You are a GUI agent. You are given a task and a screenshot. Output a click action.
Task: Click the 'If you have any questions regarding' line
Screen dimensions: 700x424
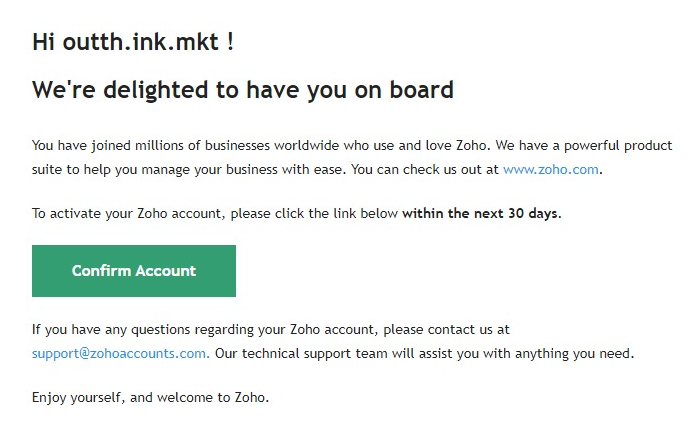271,329
